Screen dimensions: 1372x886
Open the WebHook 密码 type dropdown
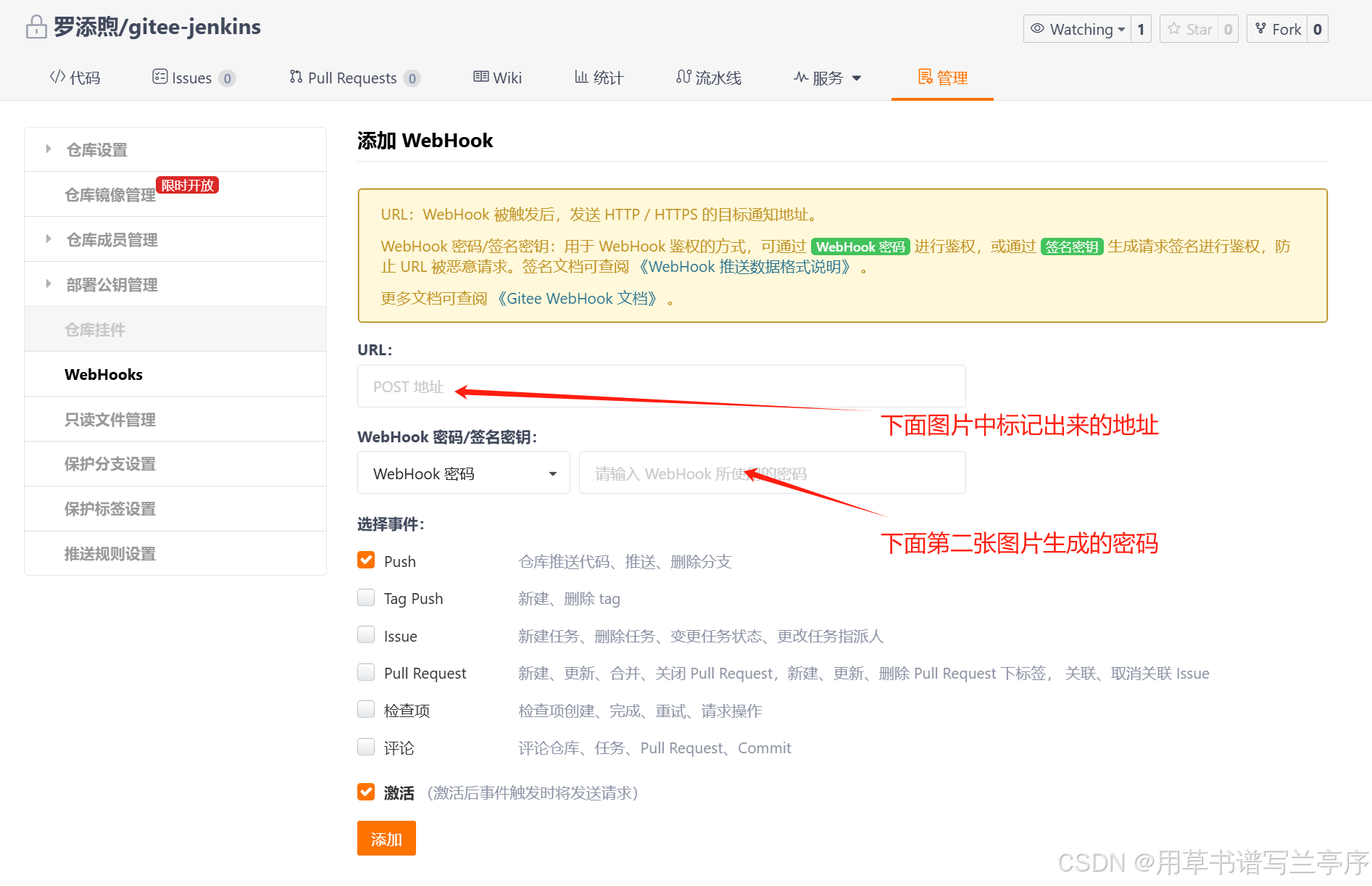click(464, 473)
